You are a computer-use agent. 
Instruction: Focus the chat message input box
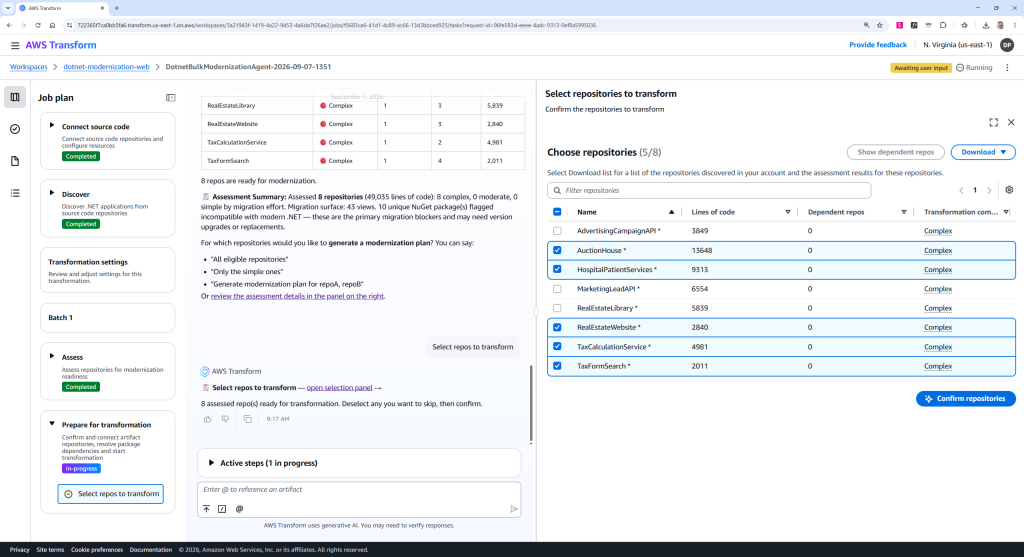point(359,490)
